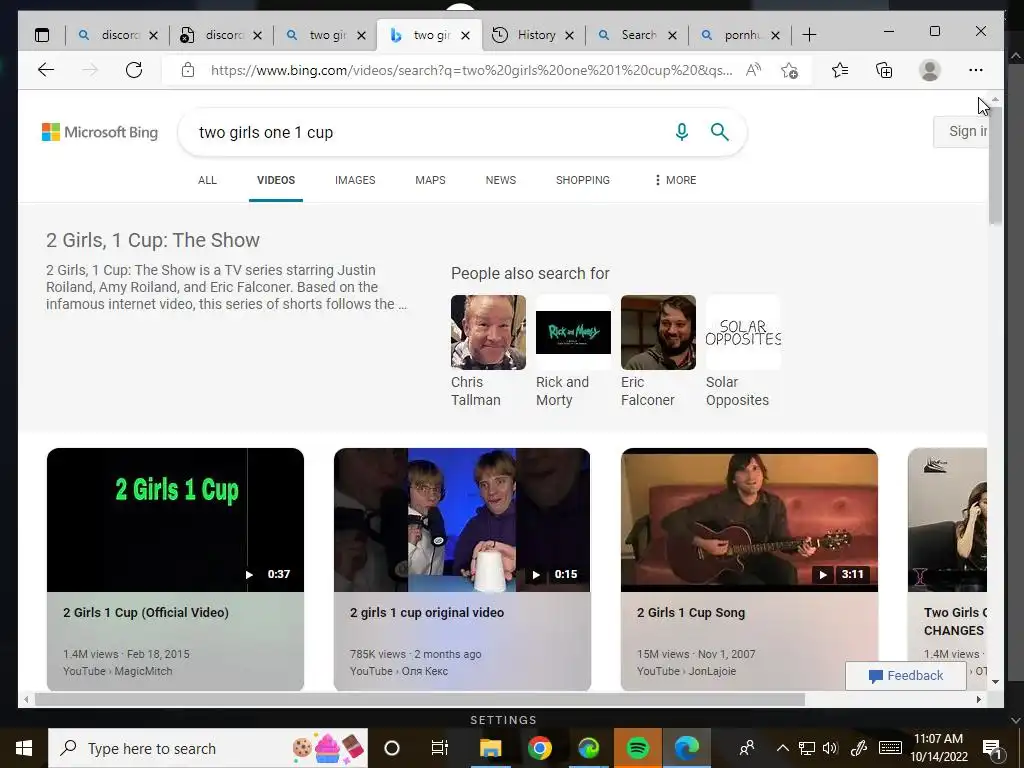The width and height of the screenshot is (1024, 768).
Task: Open the Windows Start menu
Action: pyautogui.click(x=24, y=748)
